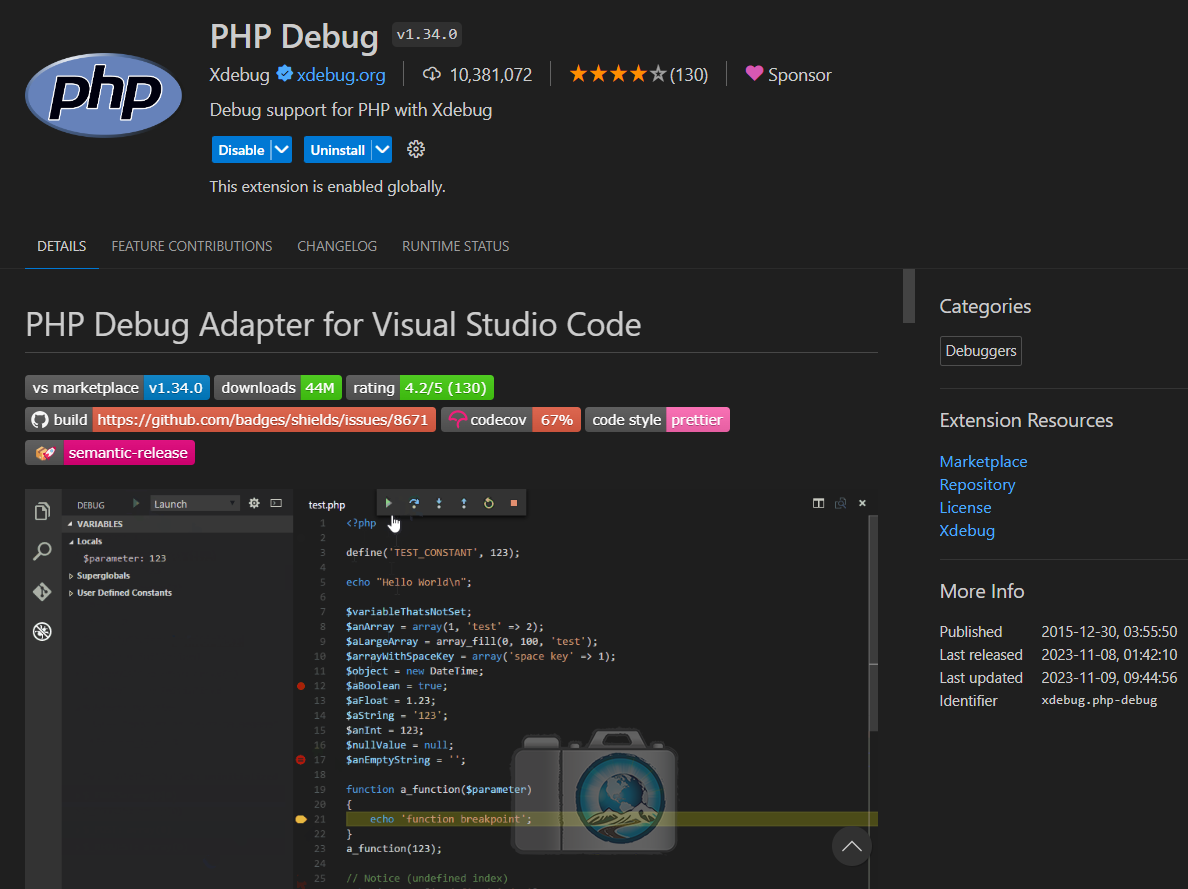Select the test.php editor tab
The width and height of the screenshot is (1188, 889).
[x=327, y=505]
